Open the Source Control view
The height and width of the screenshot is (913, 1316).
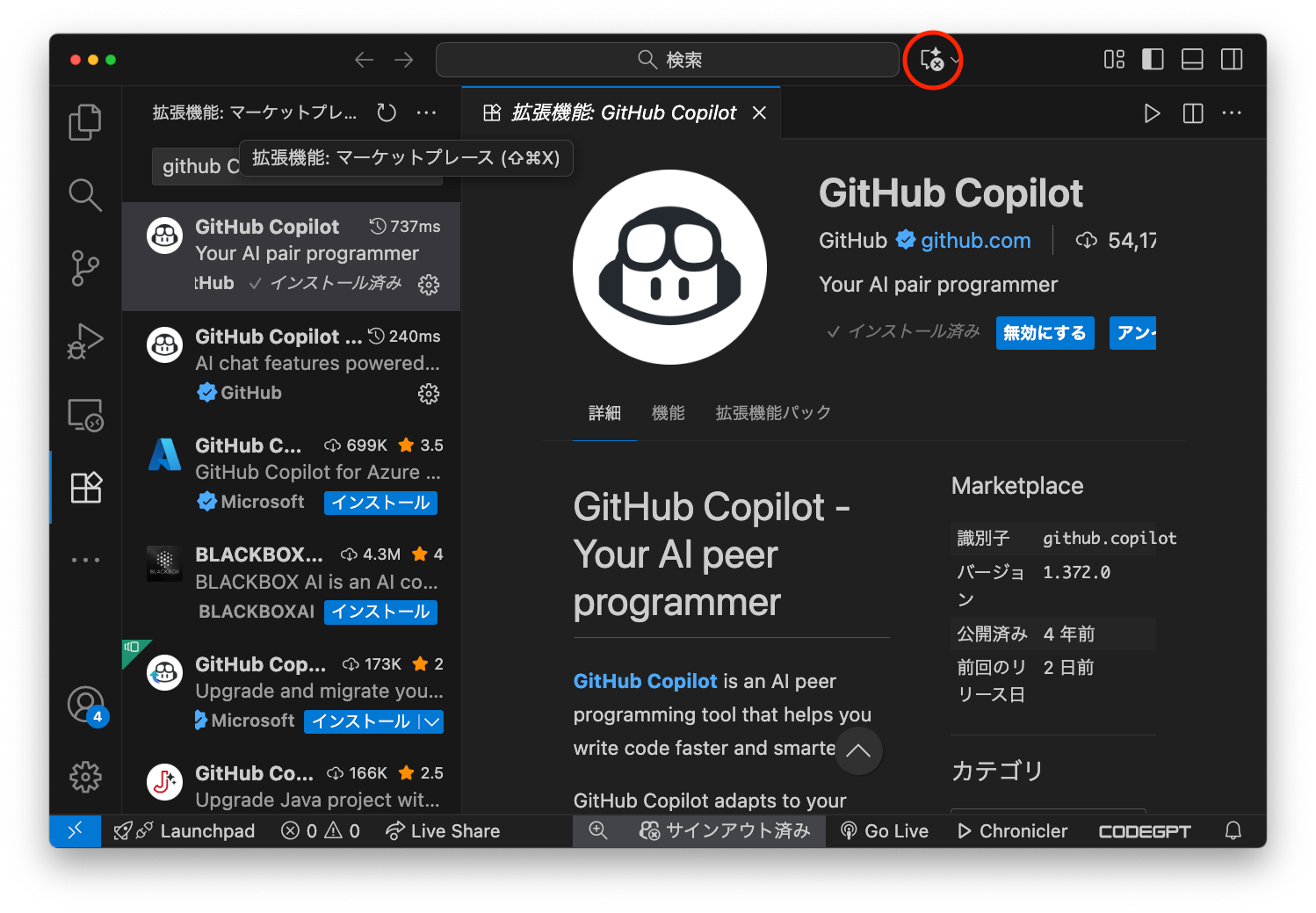[x=85, y=268]
